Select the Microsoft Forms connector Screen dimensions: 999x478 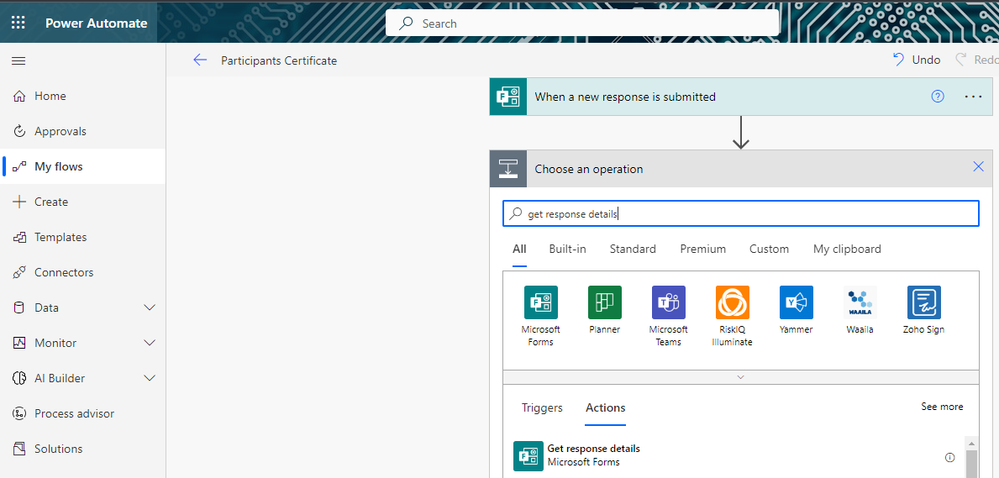541,316
